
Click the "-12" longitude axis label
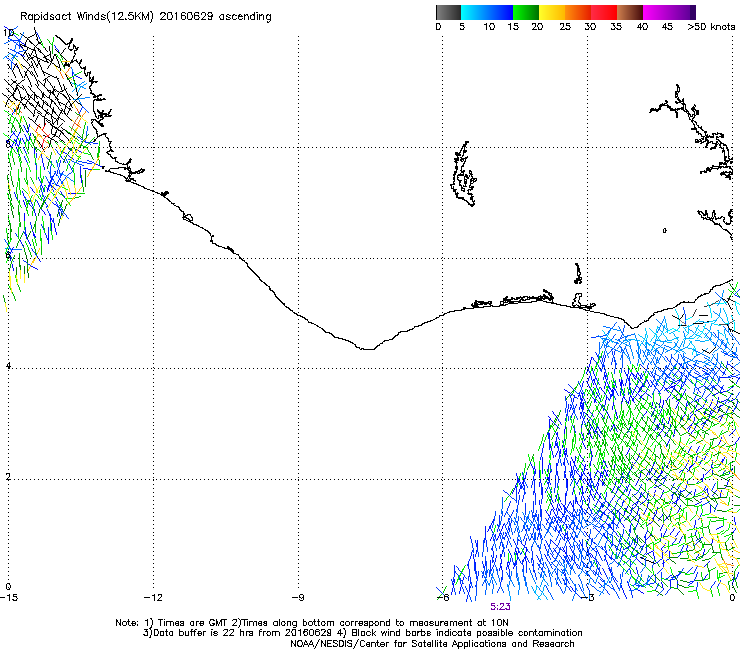153,598
